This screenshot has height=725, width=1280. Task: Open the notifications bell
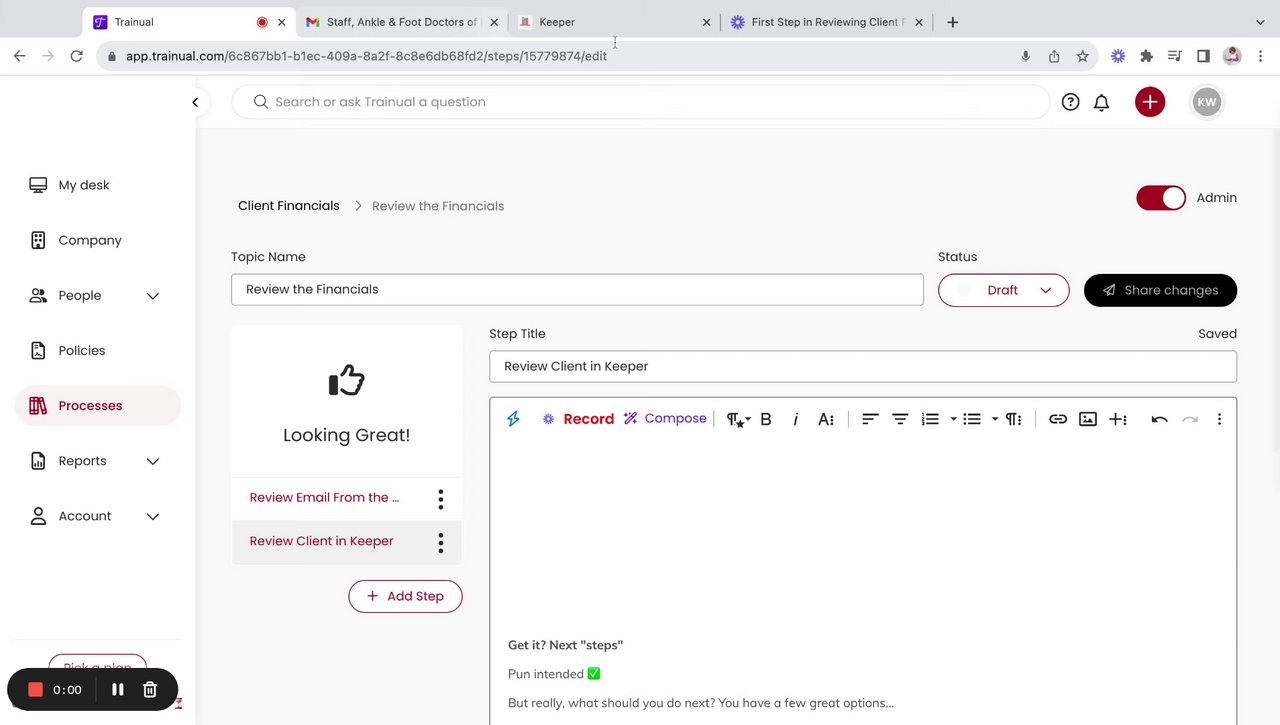[1101, 102]
